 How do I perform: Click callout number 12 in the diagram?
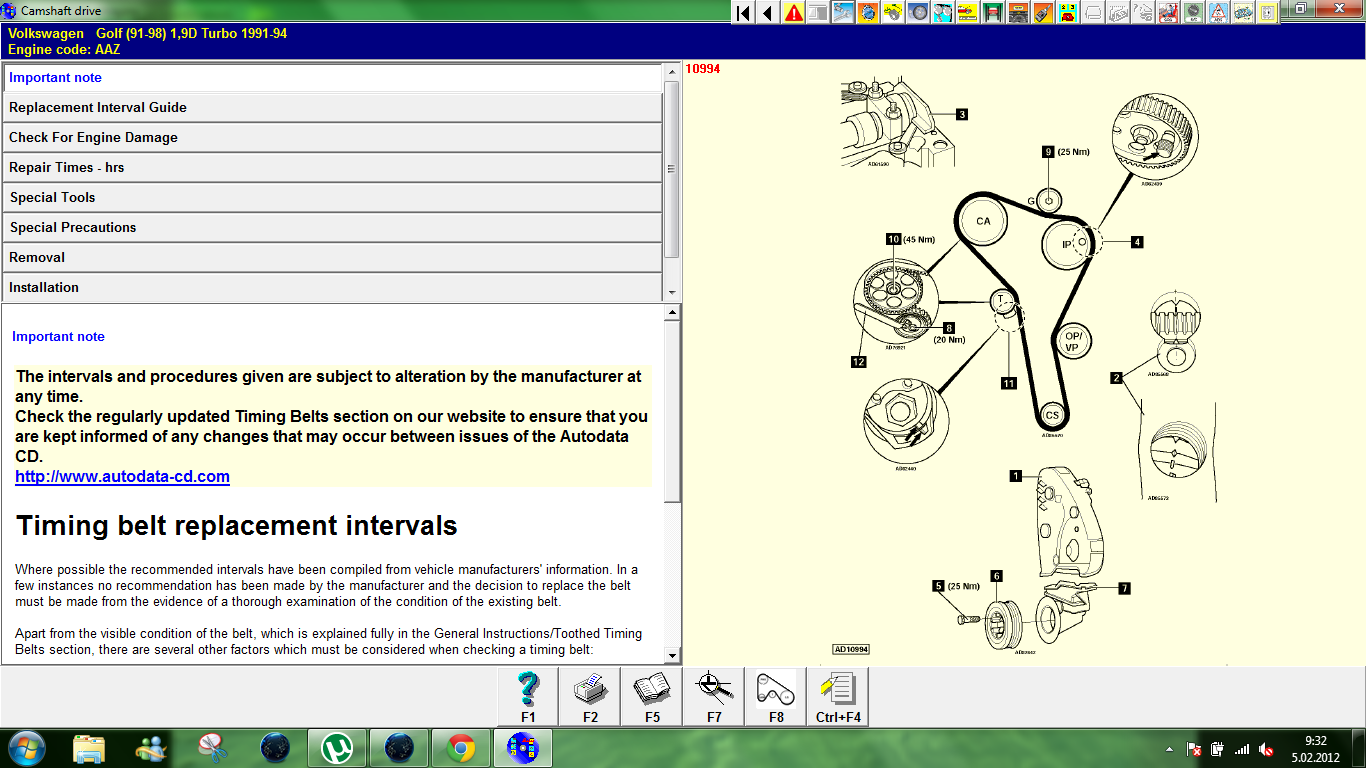858,362
